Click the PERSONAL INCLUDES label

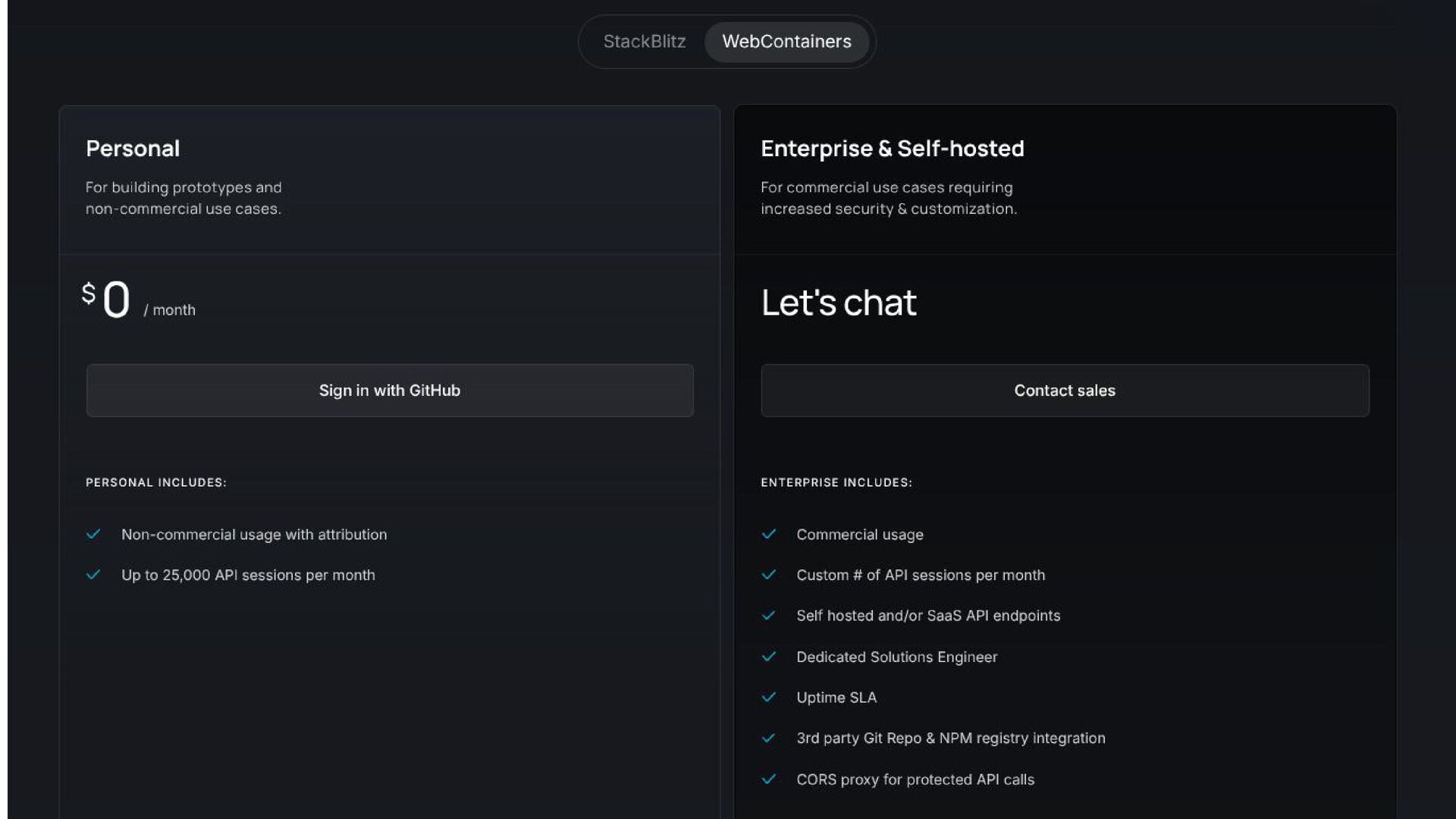[x=155, y=482]
